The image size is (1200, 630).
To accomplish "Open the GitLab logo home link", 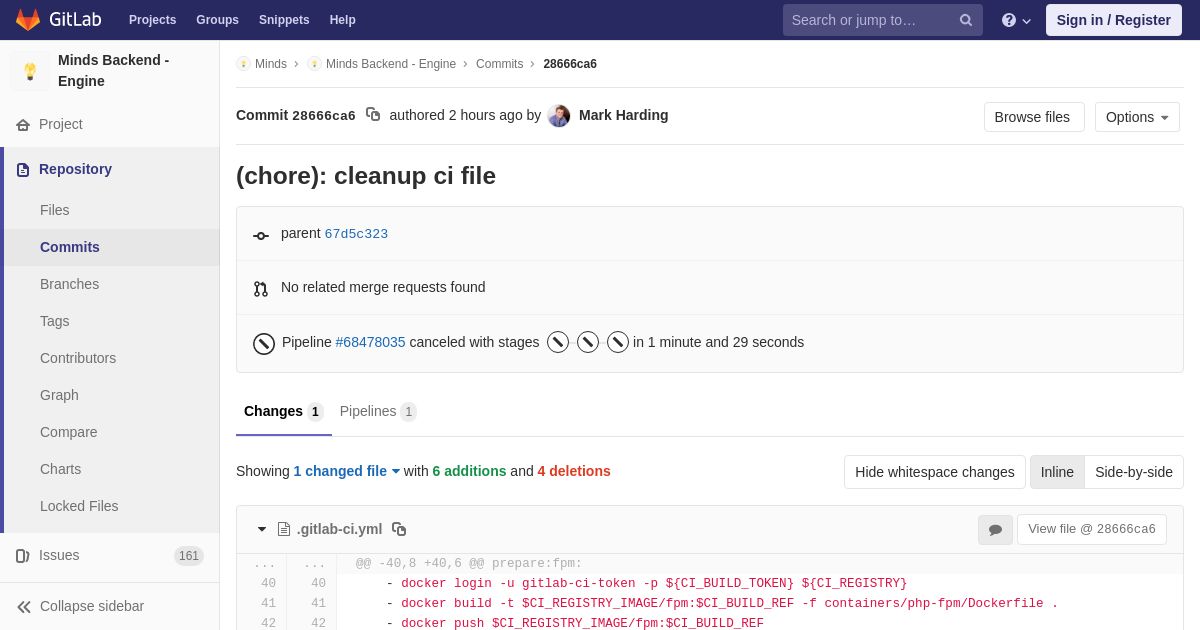I will pyautogui.click(x=58, y=20).
